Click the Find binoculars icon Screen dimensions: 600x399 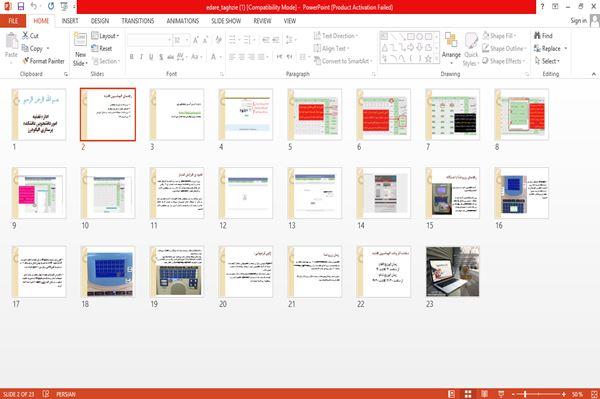(537, 36)
